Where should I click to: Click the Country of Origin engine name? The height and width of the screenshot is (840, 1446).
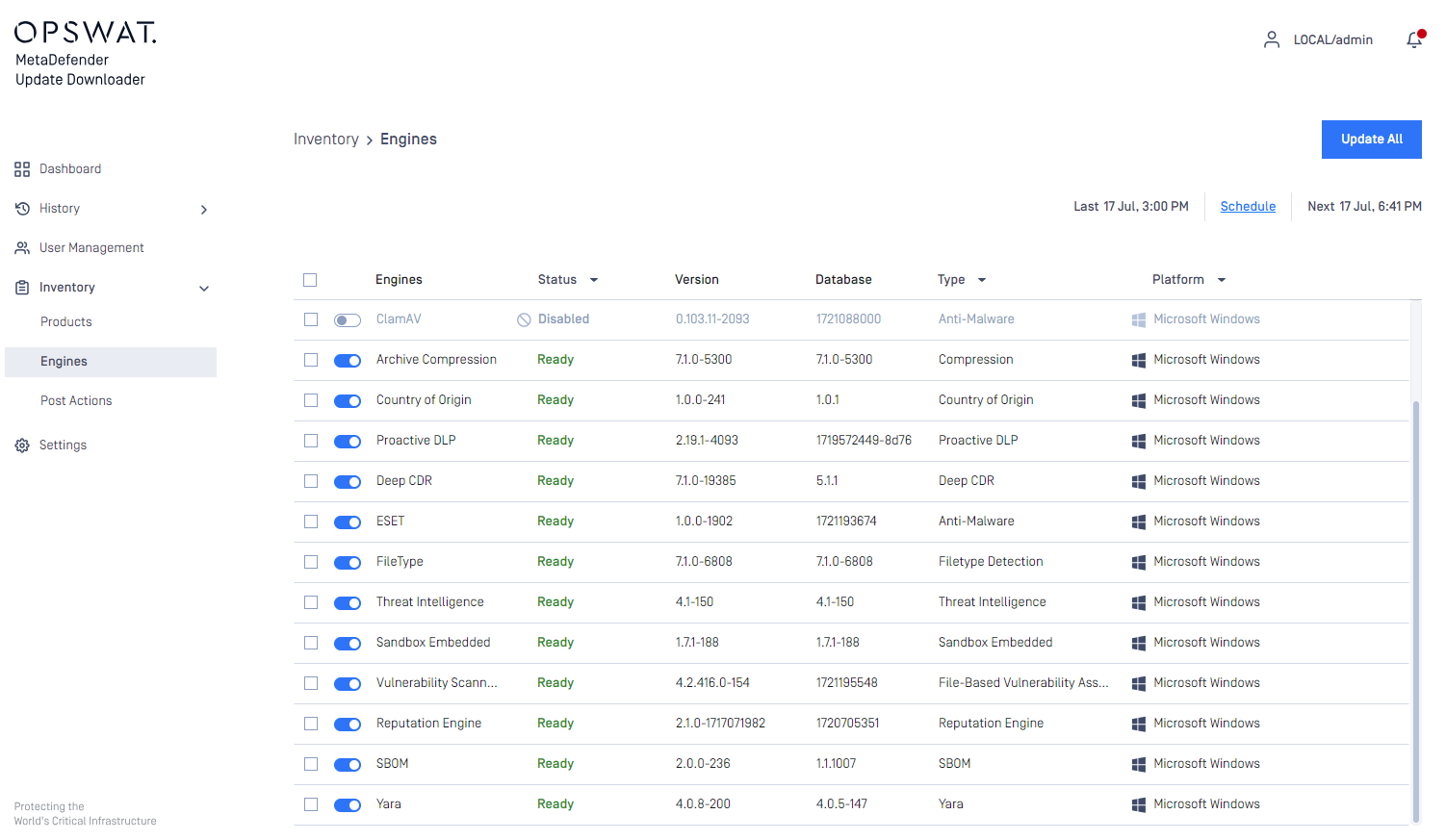coord(424,400)
